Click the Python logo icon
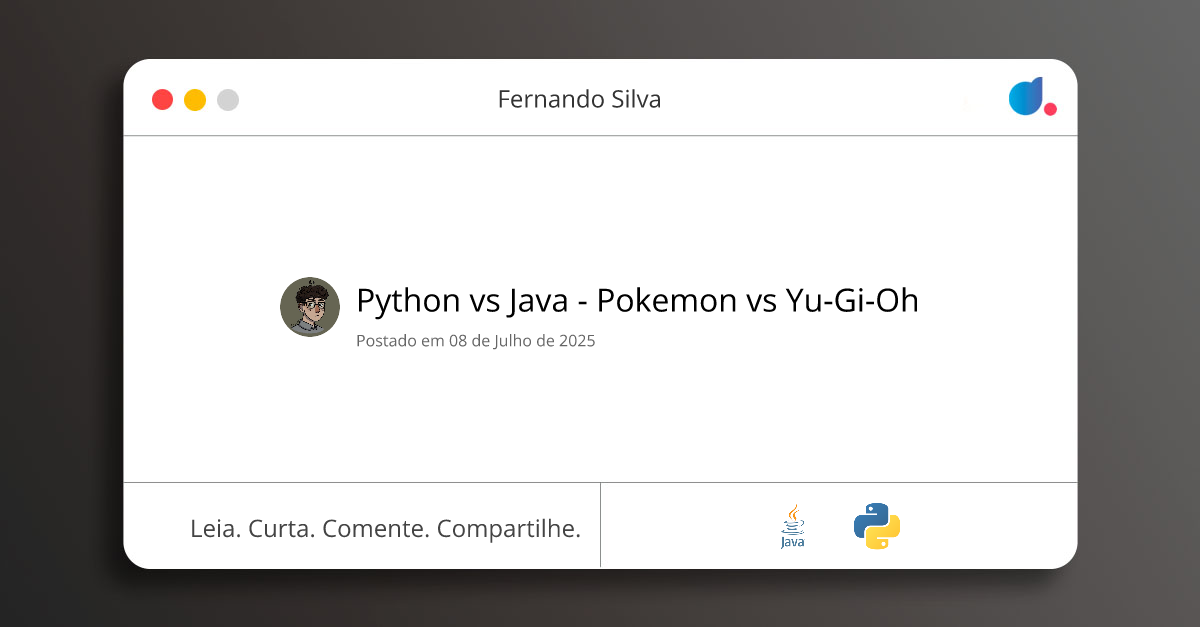Image resolution: width=1200 pixels, height=628 pixels. (x=876, y=524)
